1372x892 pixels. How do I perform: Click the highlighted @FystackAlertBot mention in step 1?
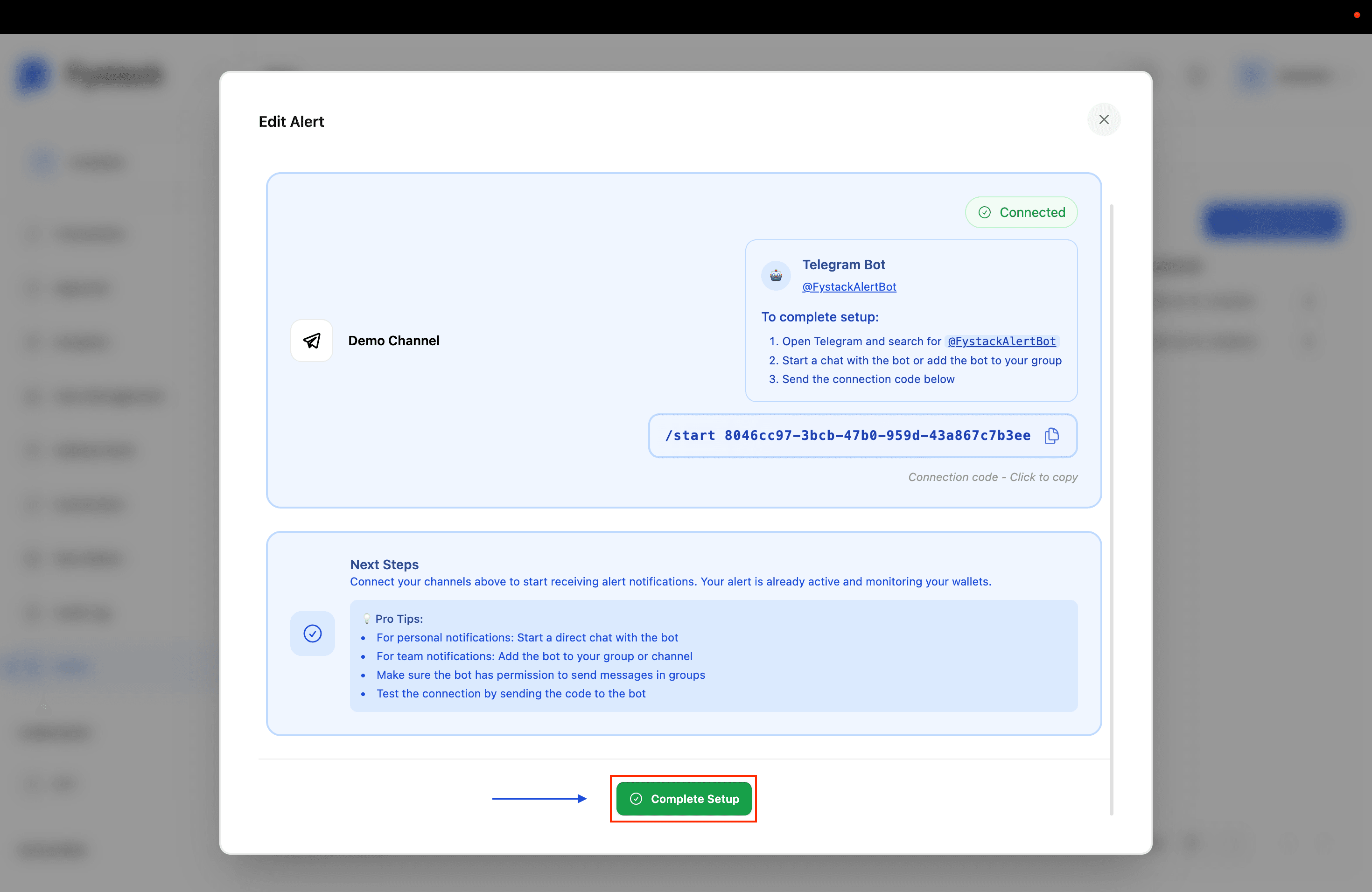pos(1001,341)
